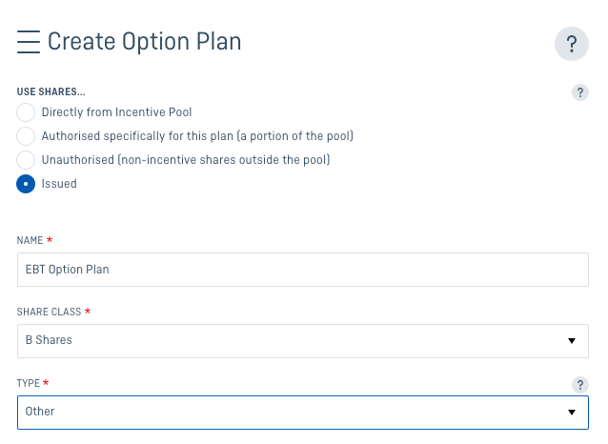
Task: Select the Unauthorised non-incentive shares radio
Action: (x=26, y=160)
